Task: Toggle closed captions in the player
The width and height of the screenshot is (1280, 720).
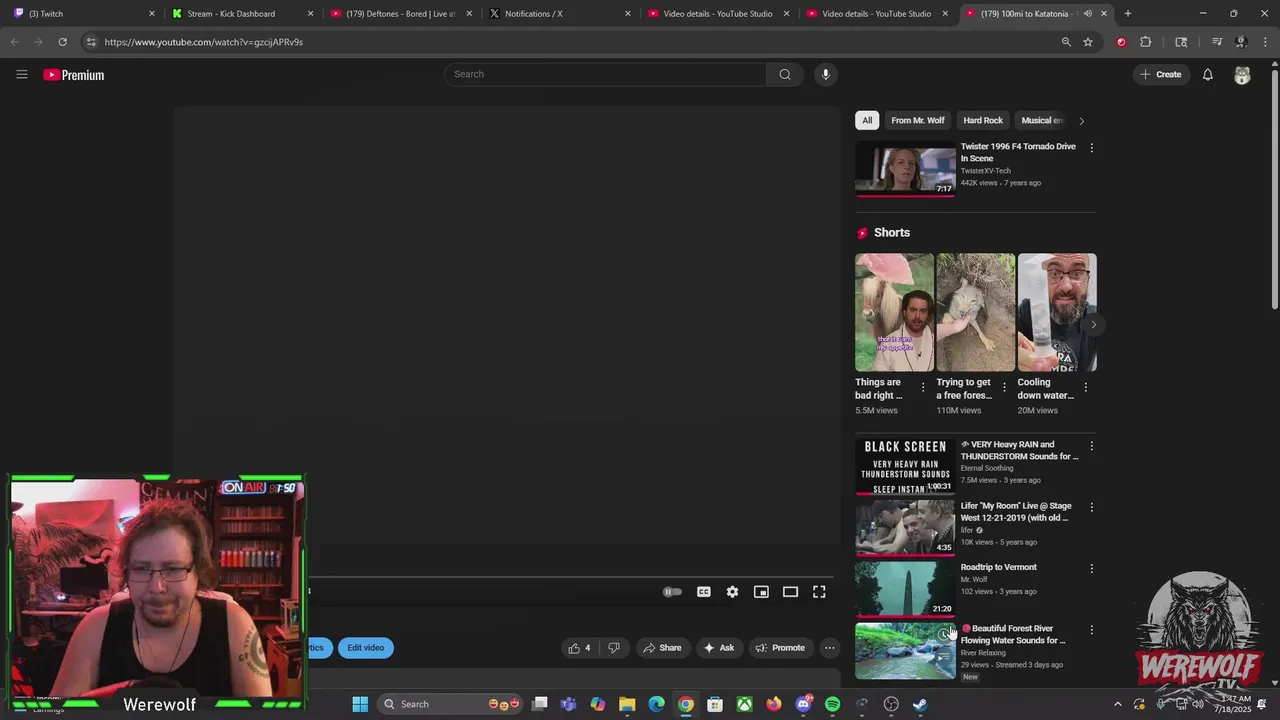Action: point(704,592)
